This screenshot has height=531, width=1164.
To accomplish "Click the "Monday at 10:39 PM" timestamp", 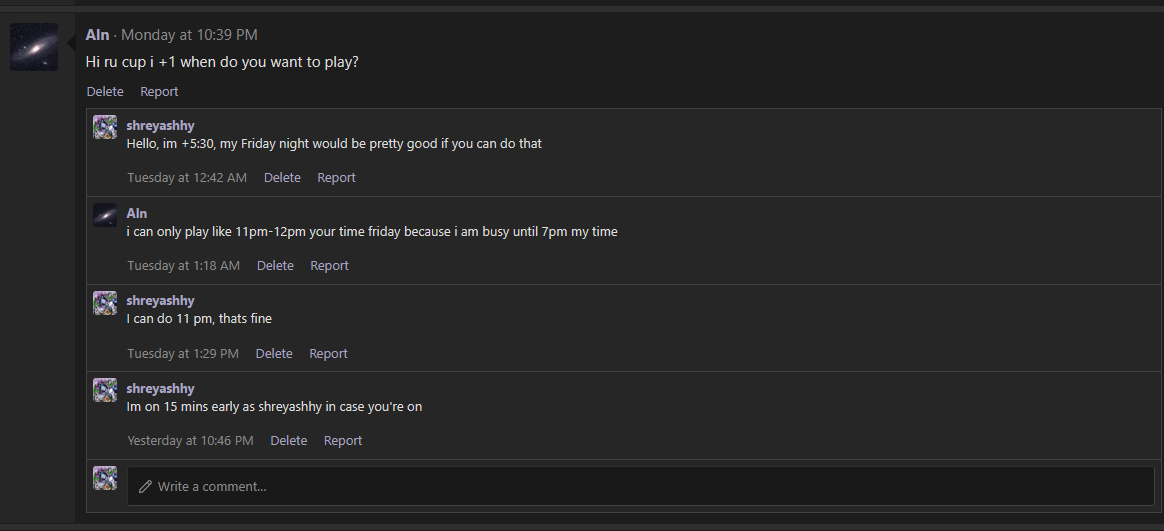I will click(x=189, y=35).
